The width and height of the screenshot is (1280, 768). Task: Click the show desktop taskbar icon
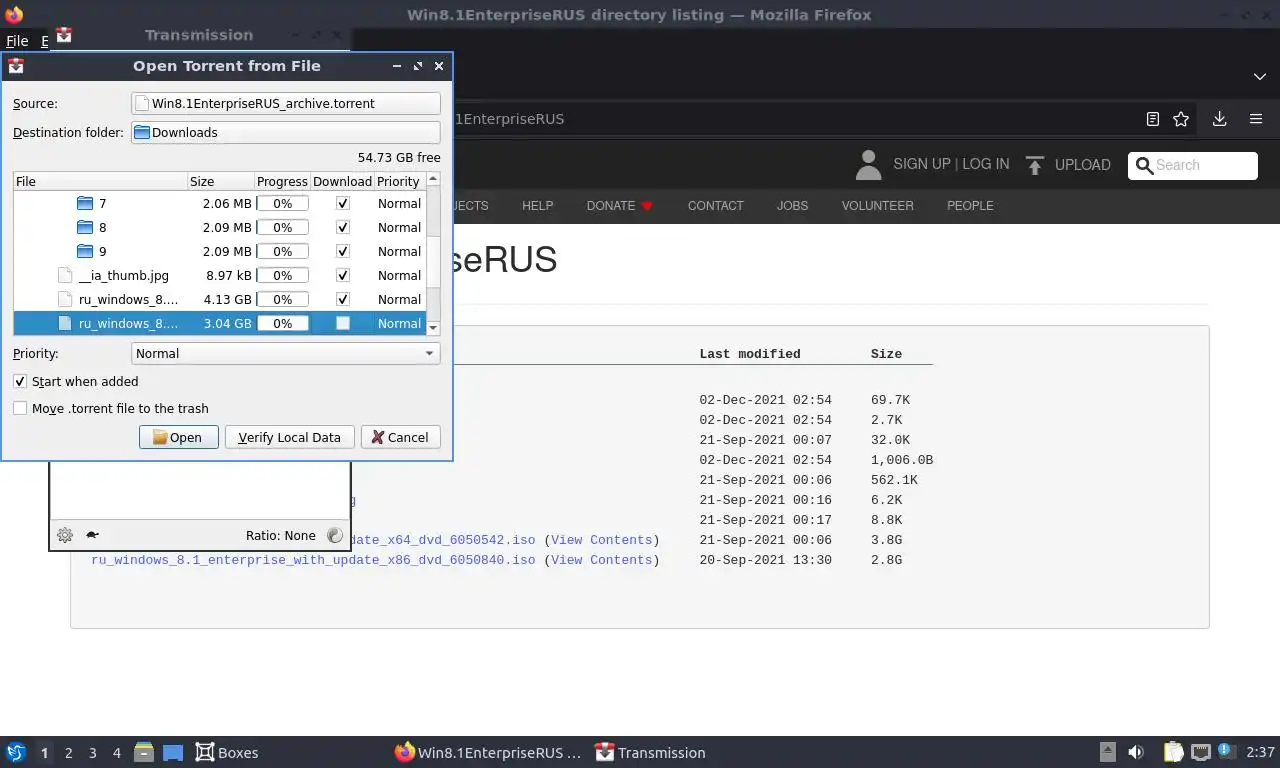[x=173, y=752]
